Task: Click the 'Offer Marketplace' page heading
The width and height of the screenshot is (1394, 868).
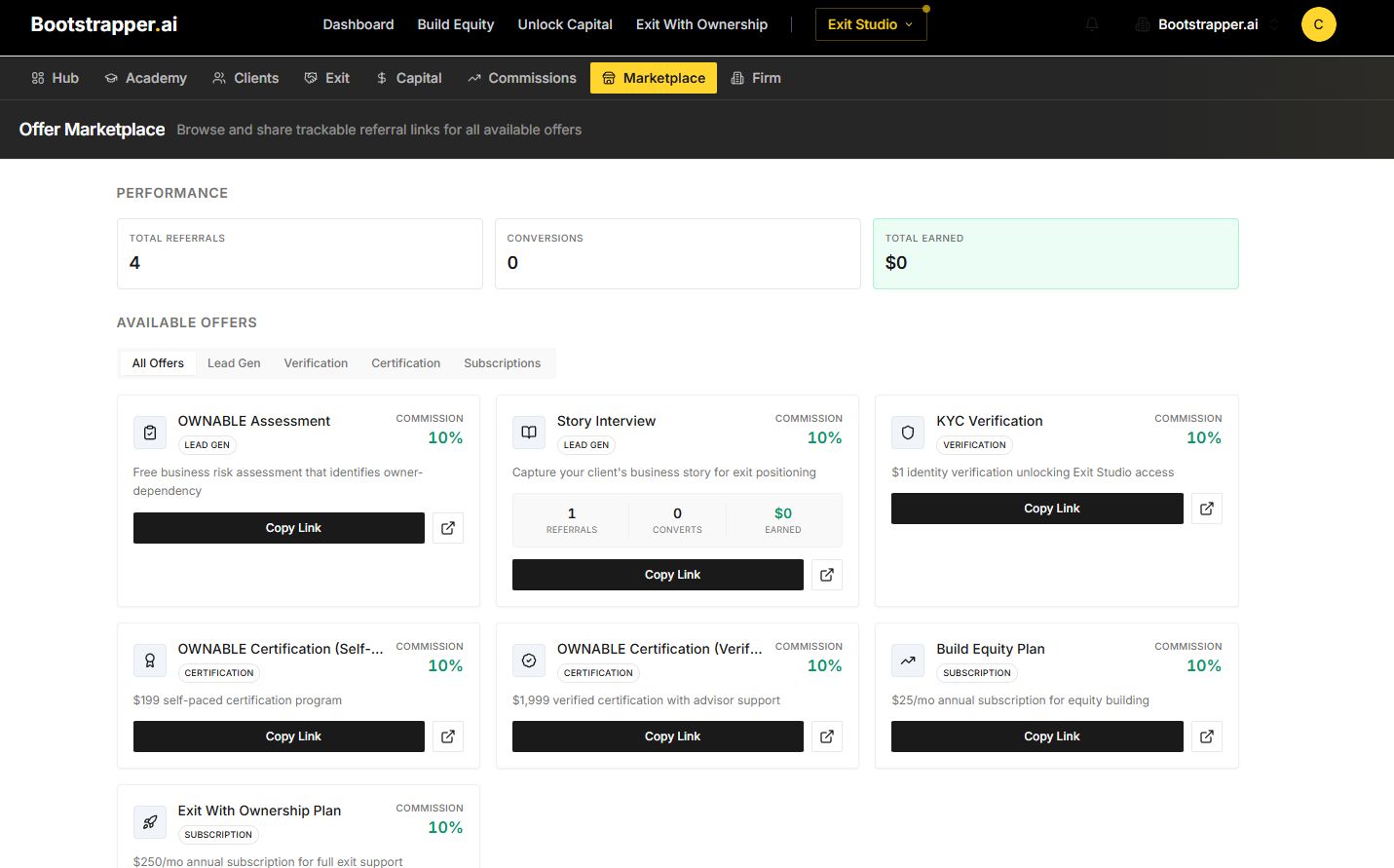Action: point(93,130)
